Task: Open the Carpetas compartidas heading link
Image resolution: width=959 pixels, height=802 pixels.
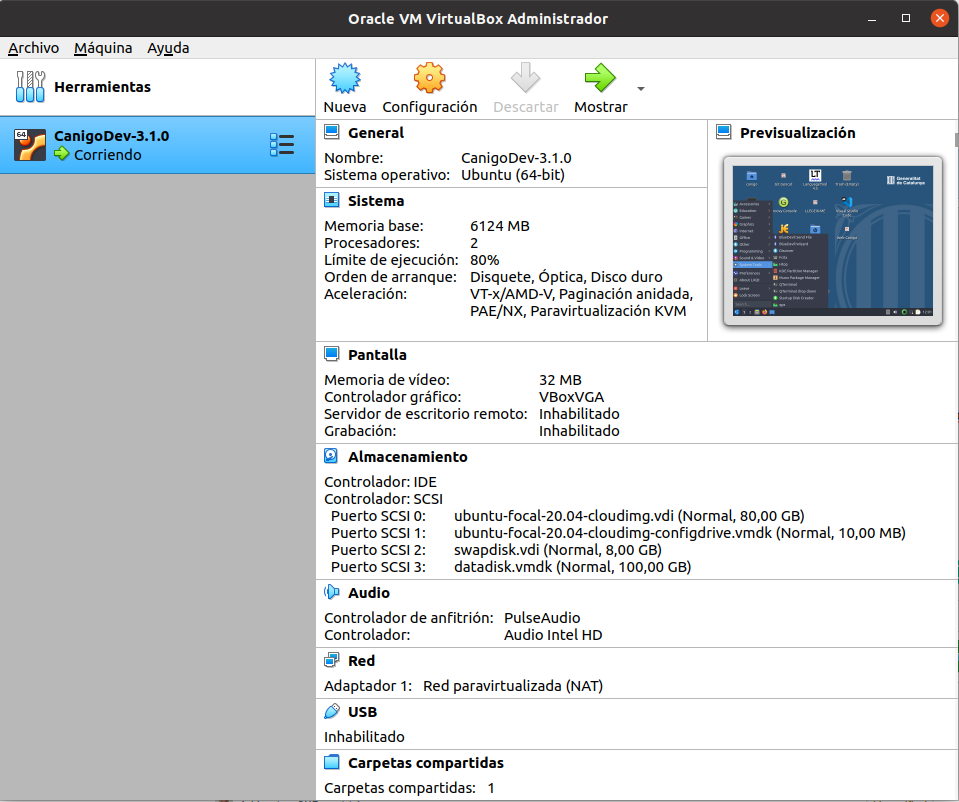Action: tap(426, 763)
